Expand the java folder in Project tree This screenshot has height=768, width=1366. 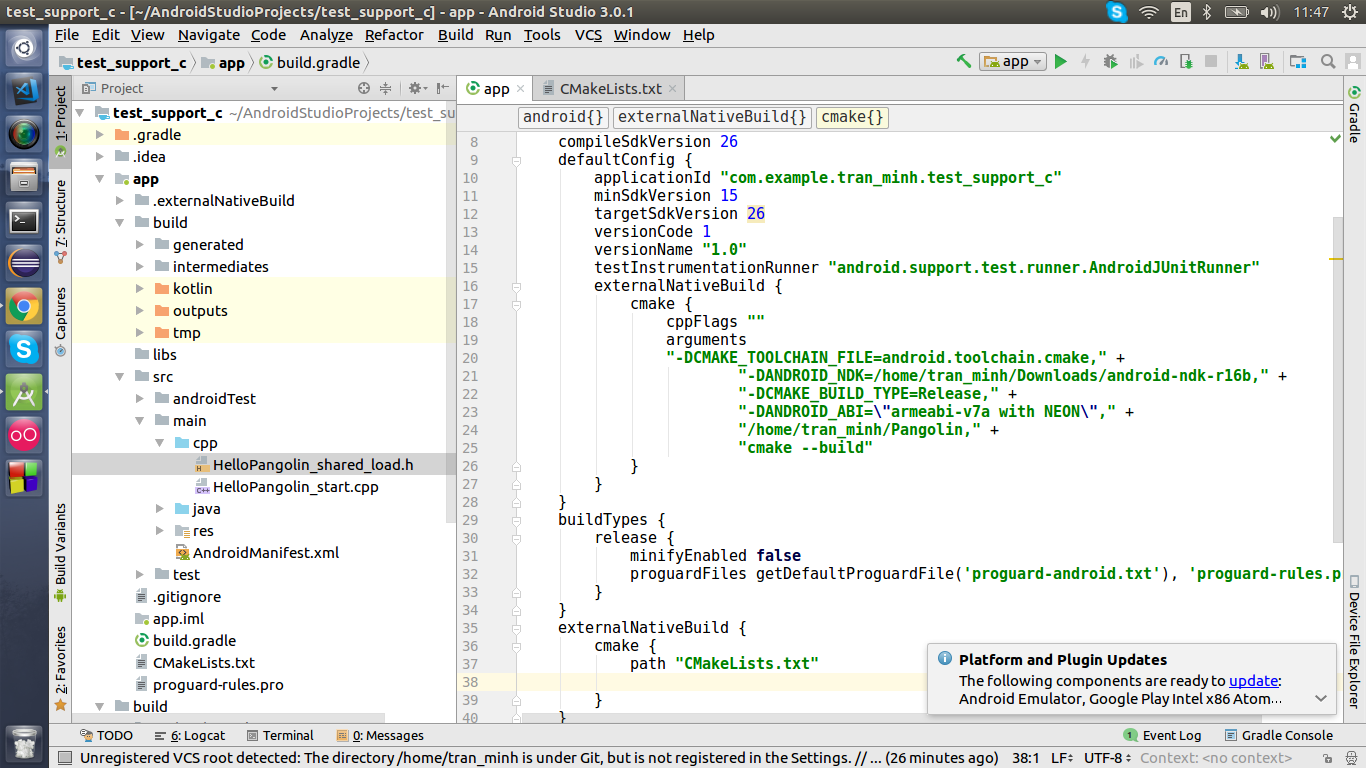coord(159,508)
